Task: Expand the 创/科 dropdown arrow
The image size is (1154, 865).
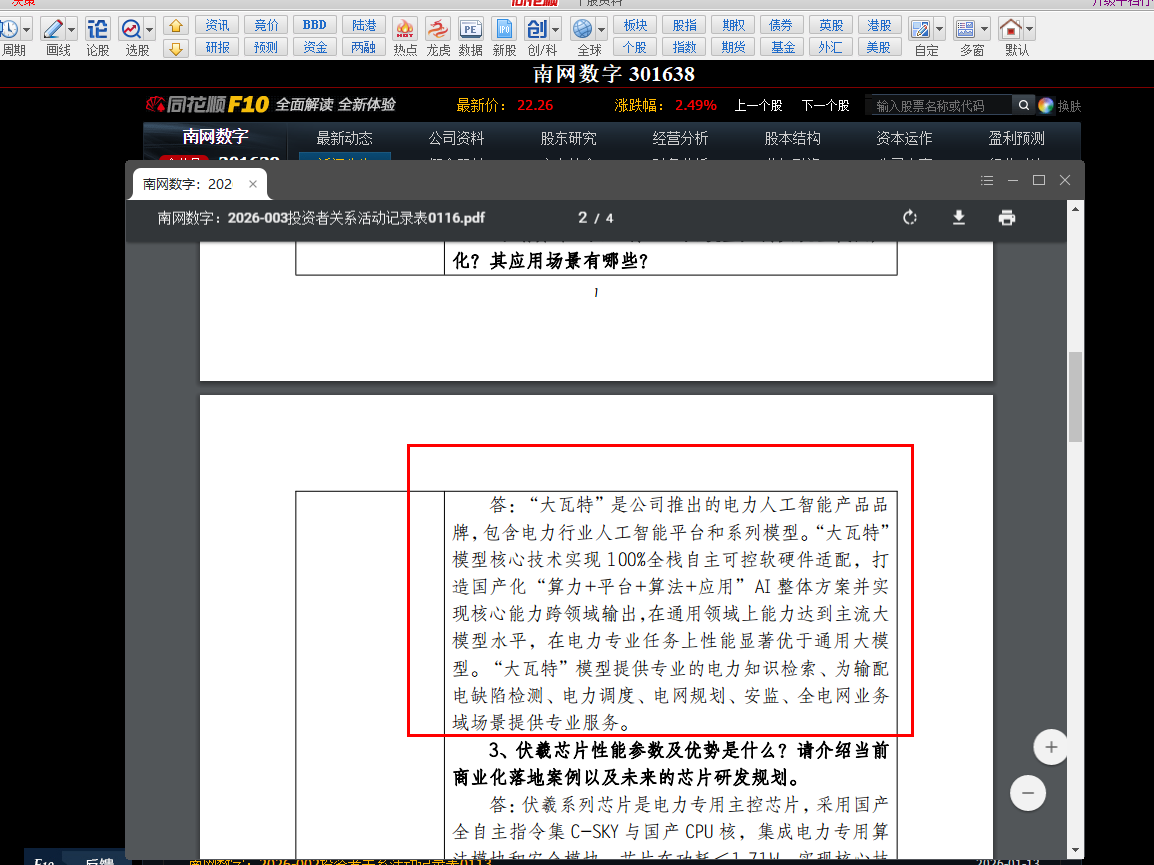Action: click(x=556, y=30)
